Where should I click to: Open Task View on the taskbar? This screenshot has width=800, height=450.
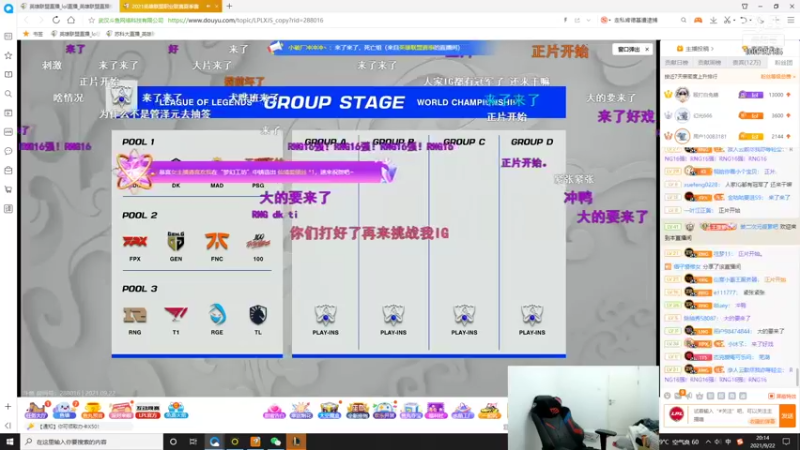click(x=193, y=442)
